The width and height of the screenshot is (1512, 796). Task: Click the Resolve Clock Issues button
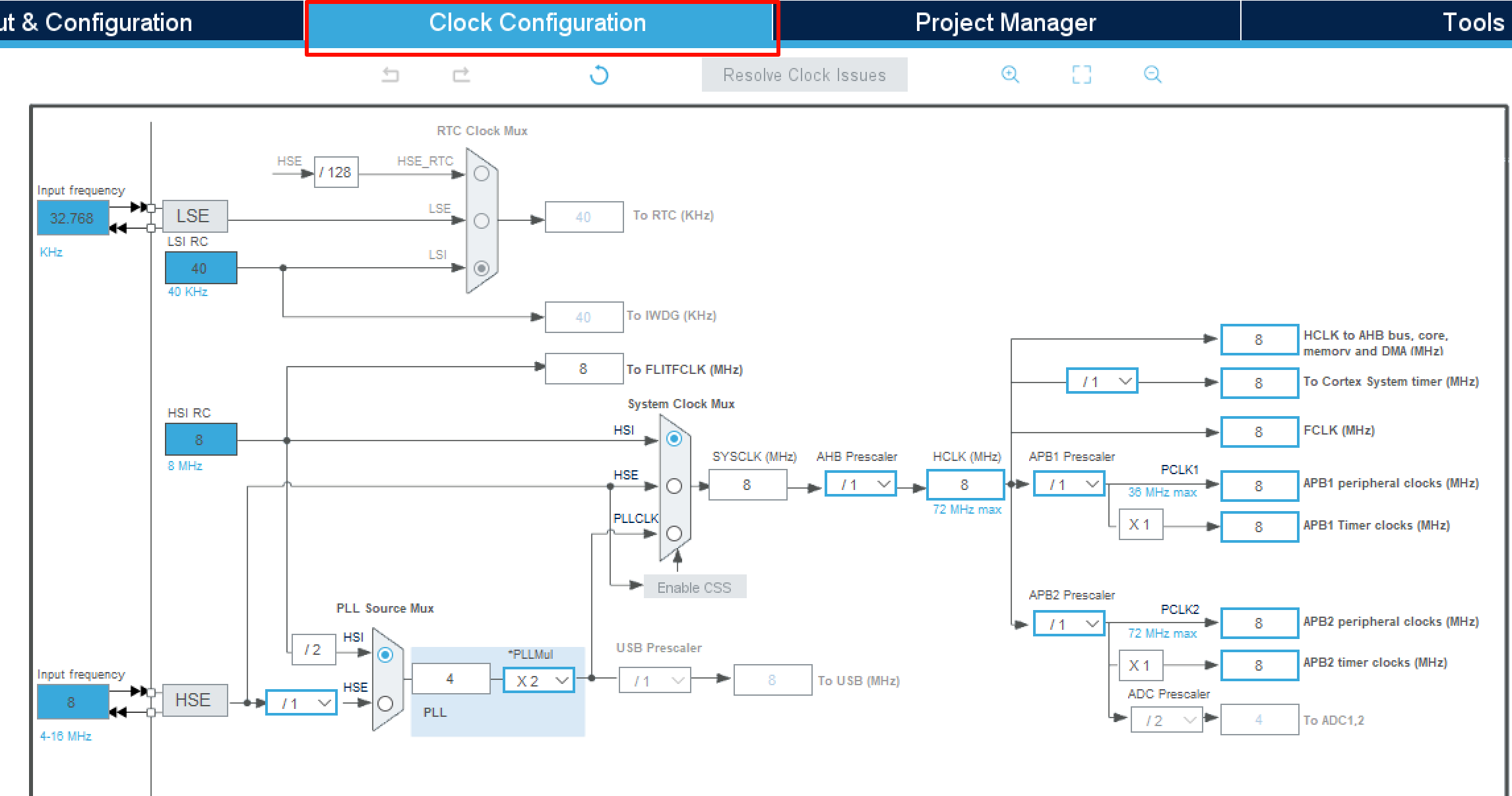tap(804, 75)
